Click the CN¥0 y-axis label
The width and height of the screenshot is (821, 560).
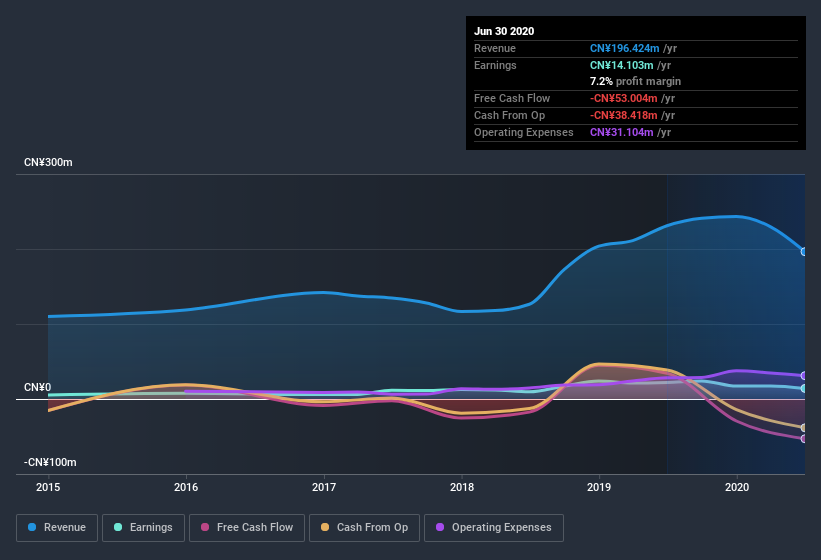tap(38, 387)
